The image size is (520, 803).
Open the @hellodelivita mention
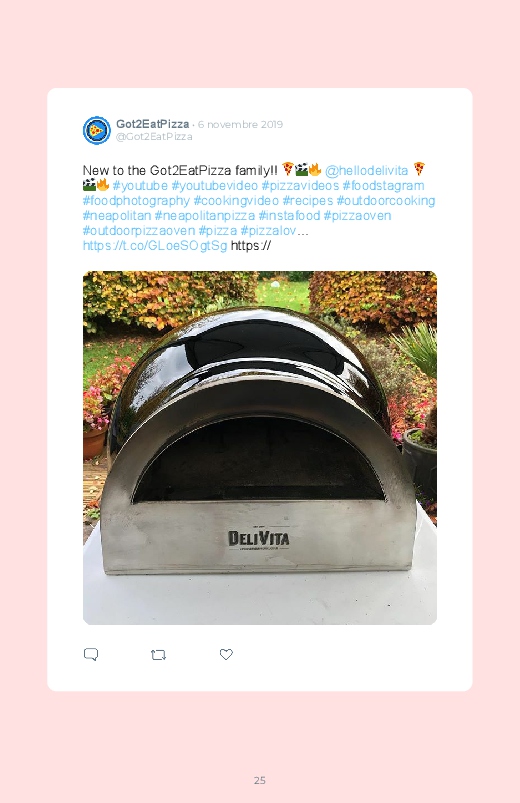366,171
